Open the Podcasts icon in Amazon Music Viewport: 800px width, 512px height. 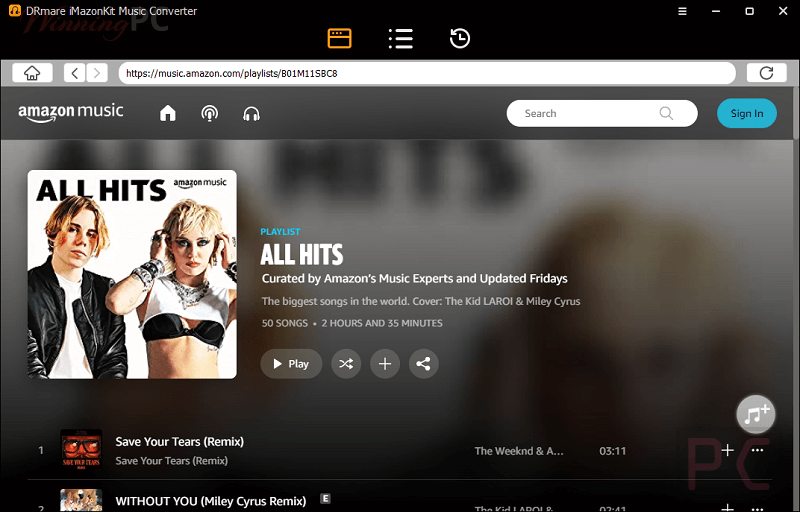coord(210,114)
